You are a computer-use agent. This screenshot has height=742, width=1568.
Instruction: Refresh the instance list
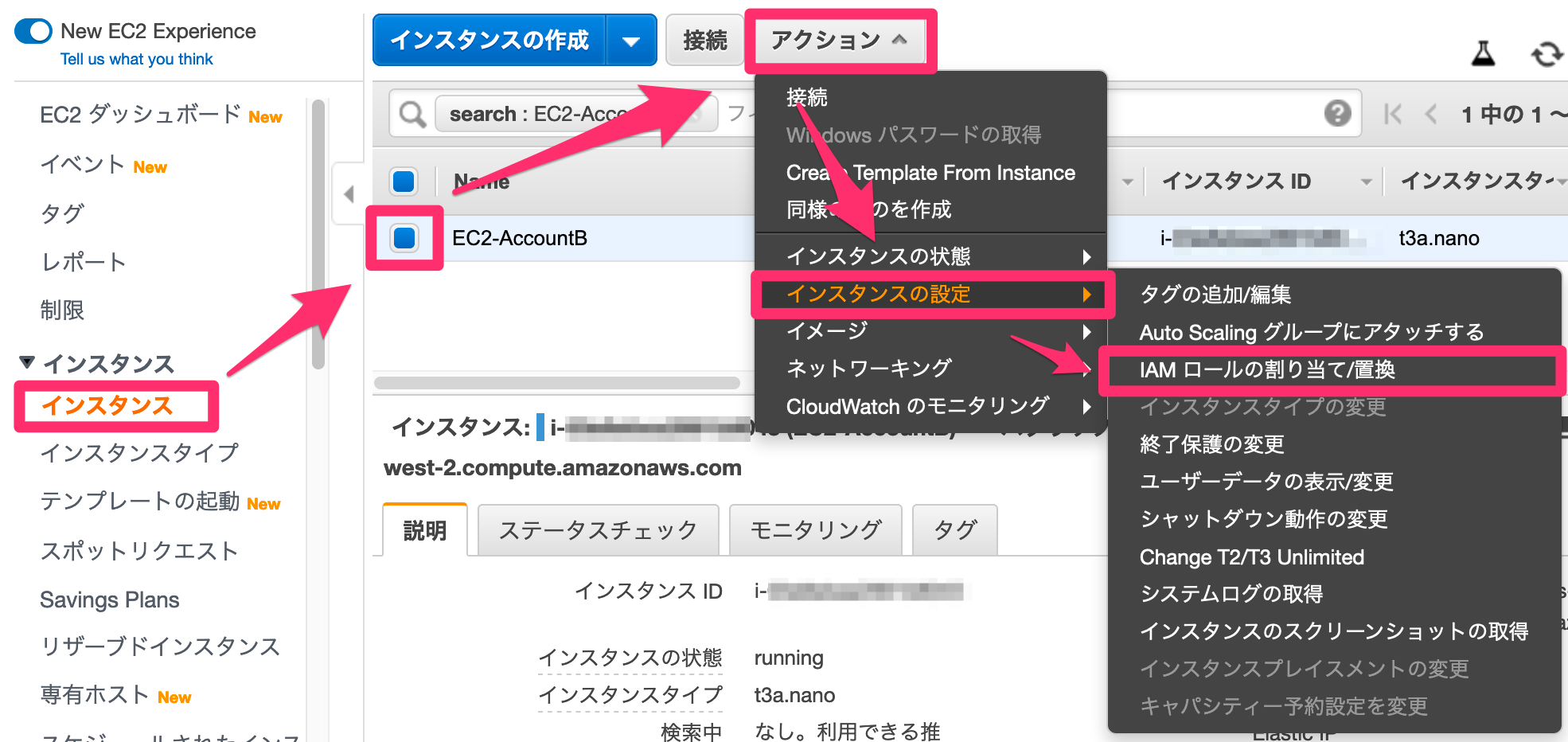pyautogui.click(x=1547, y=54)
